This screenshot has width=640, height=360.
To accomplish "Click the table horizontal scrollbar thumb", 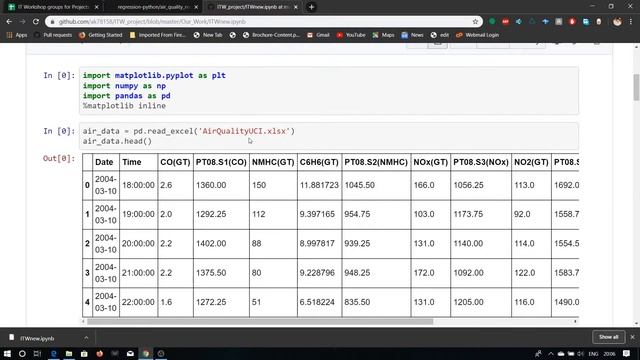I will (x=260, y=322).
